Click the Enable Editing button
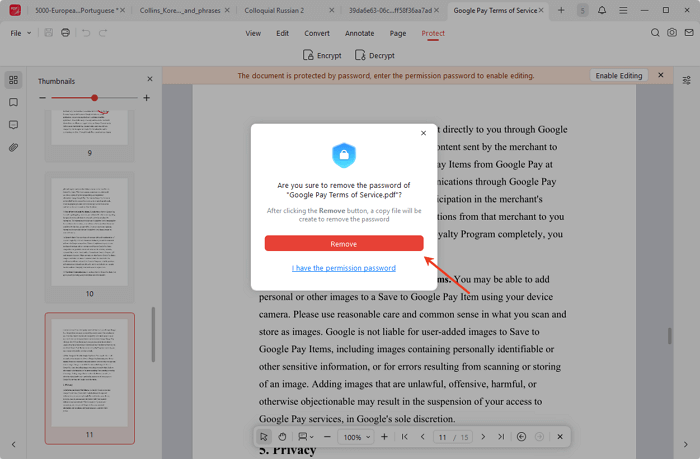This screenshot has height=459, width=700. coord(619,75)
